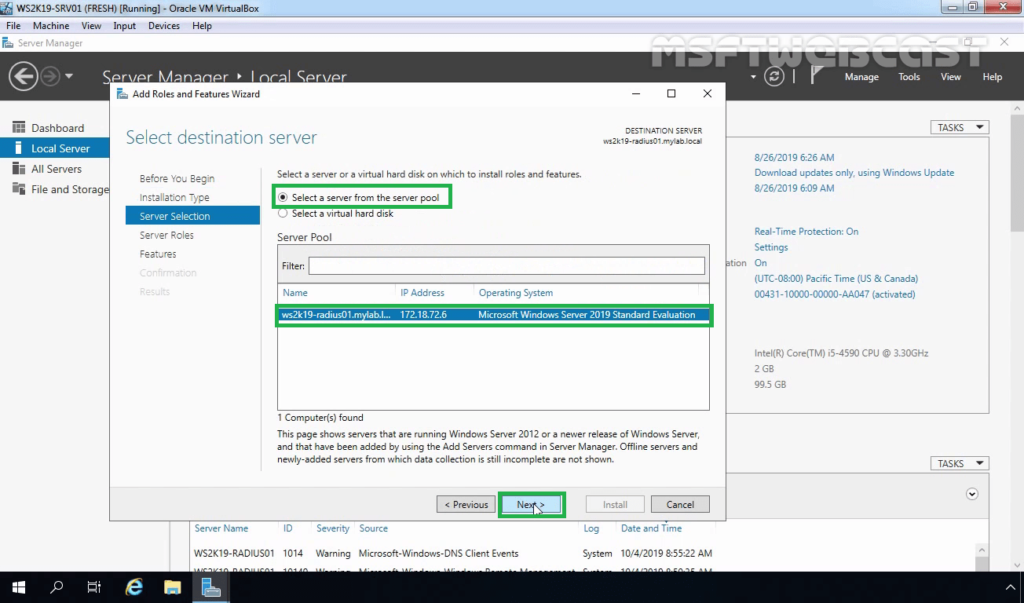This screenshot has width=1024, height=603.
Task: Click Download updates only, using Windows Update link
Action: pos(854,172)
